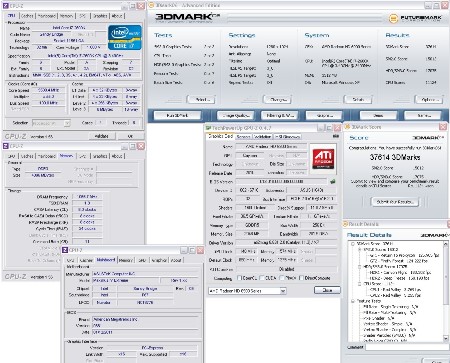
Task: Click the title icon of CPU-Z showing Memory tab
Action: pos(5,146)
